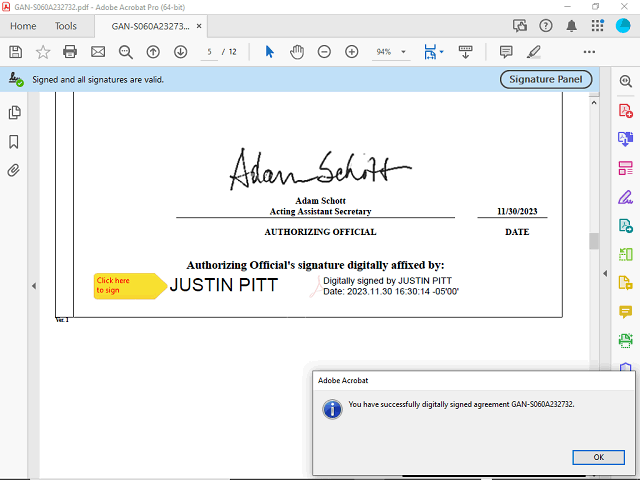This screenshot has width=640, height=480.
Task: Open the account profile avatar
Action: tap(623, 26)
